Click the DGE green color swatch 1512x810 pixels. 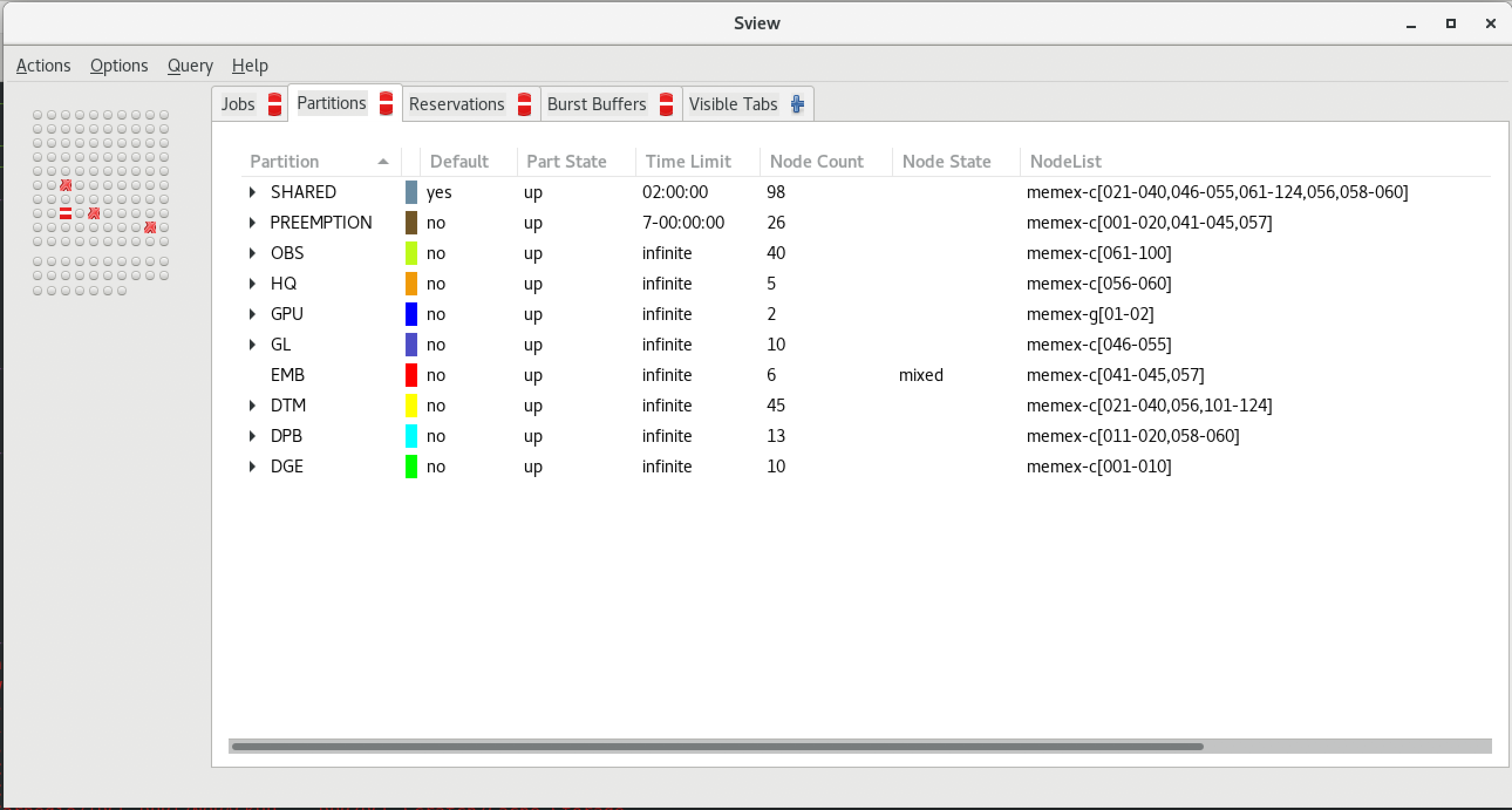click(411, 467)
